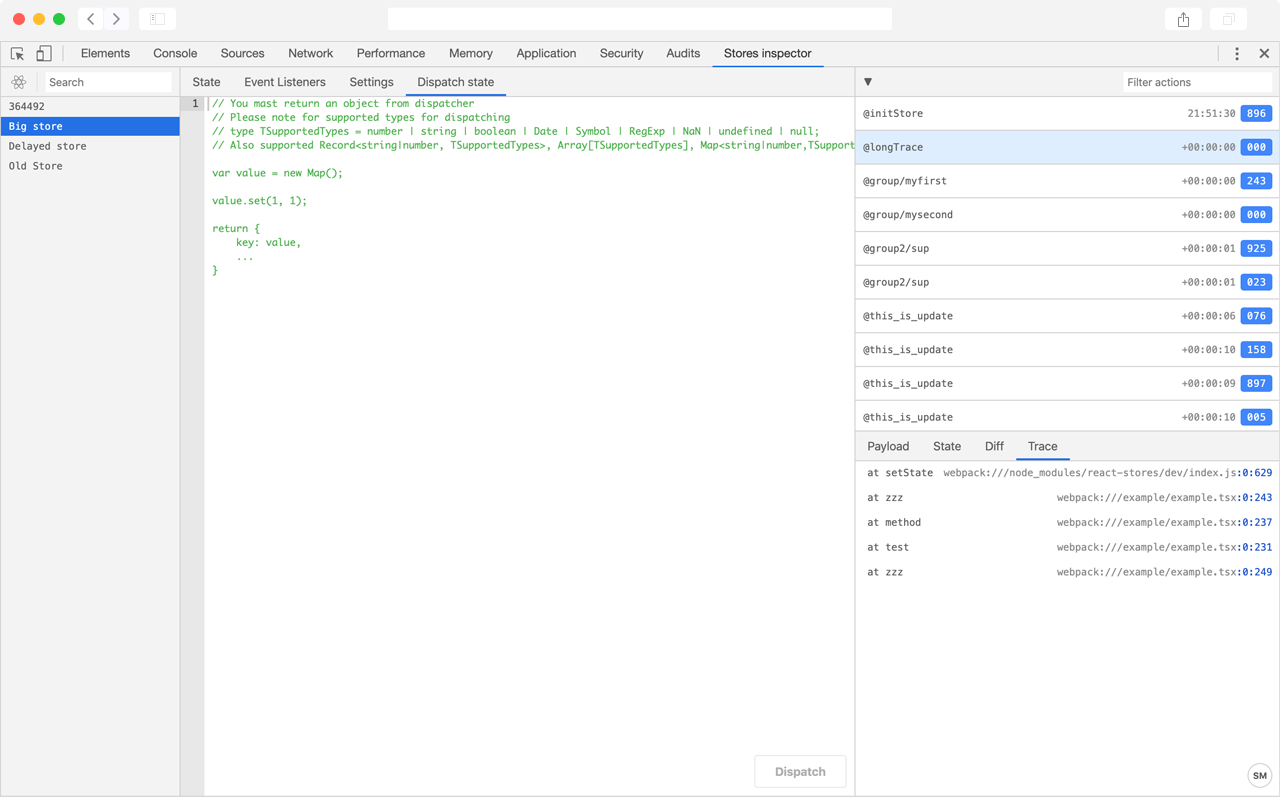Open the State tab in action details
The width and height of the screenshot is (1280, 797).
947,446
